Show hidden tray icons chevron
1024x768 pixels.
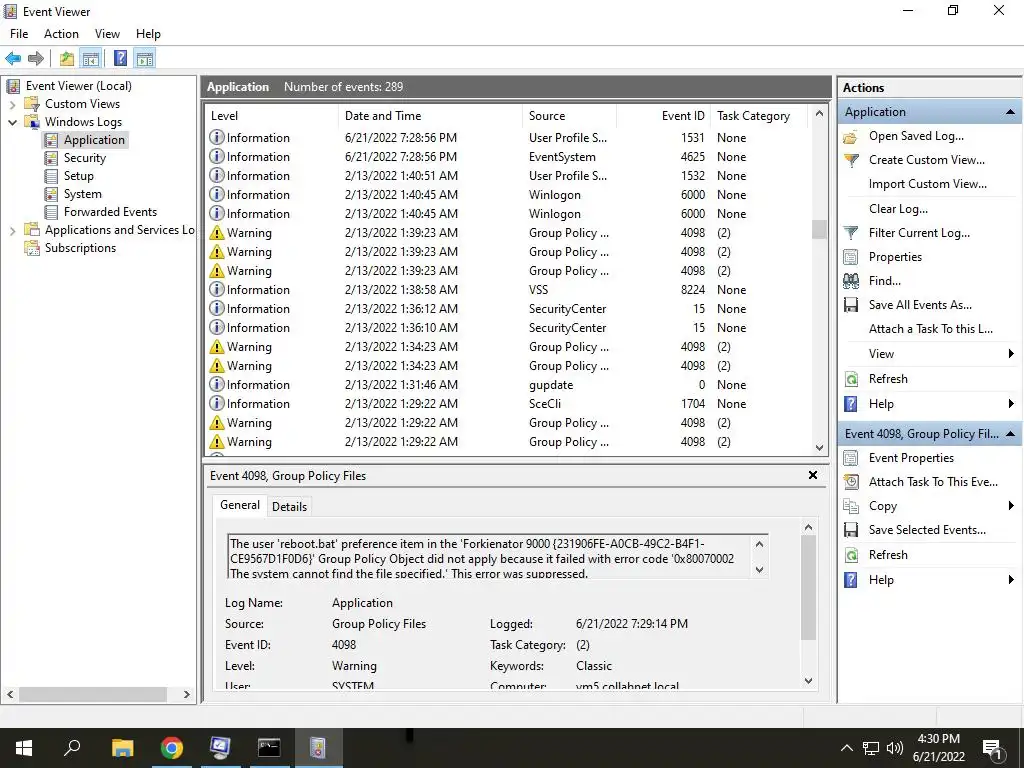pyautogui.click(x=846, y=748)
